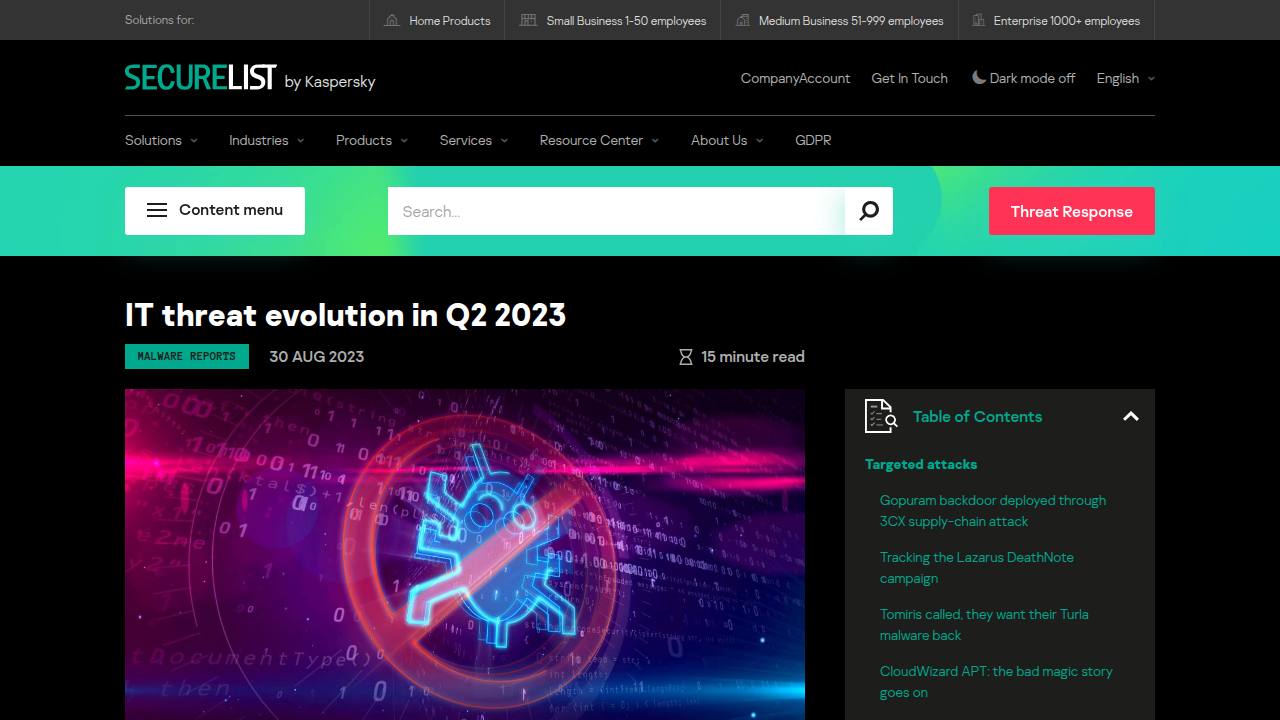
Task: Open Home Products link
Action: pyautogui.click(x=437, y=20)
